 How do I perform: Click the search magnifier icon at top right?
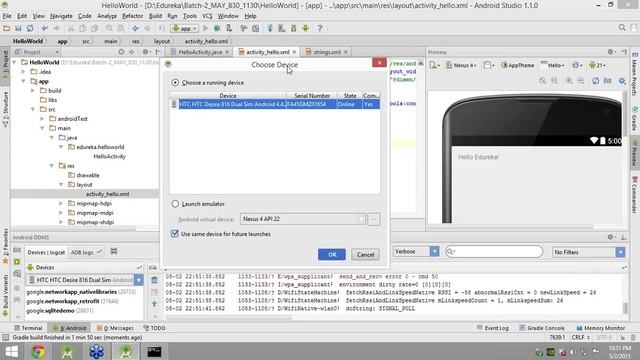pos(622,27)
